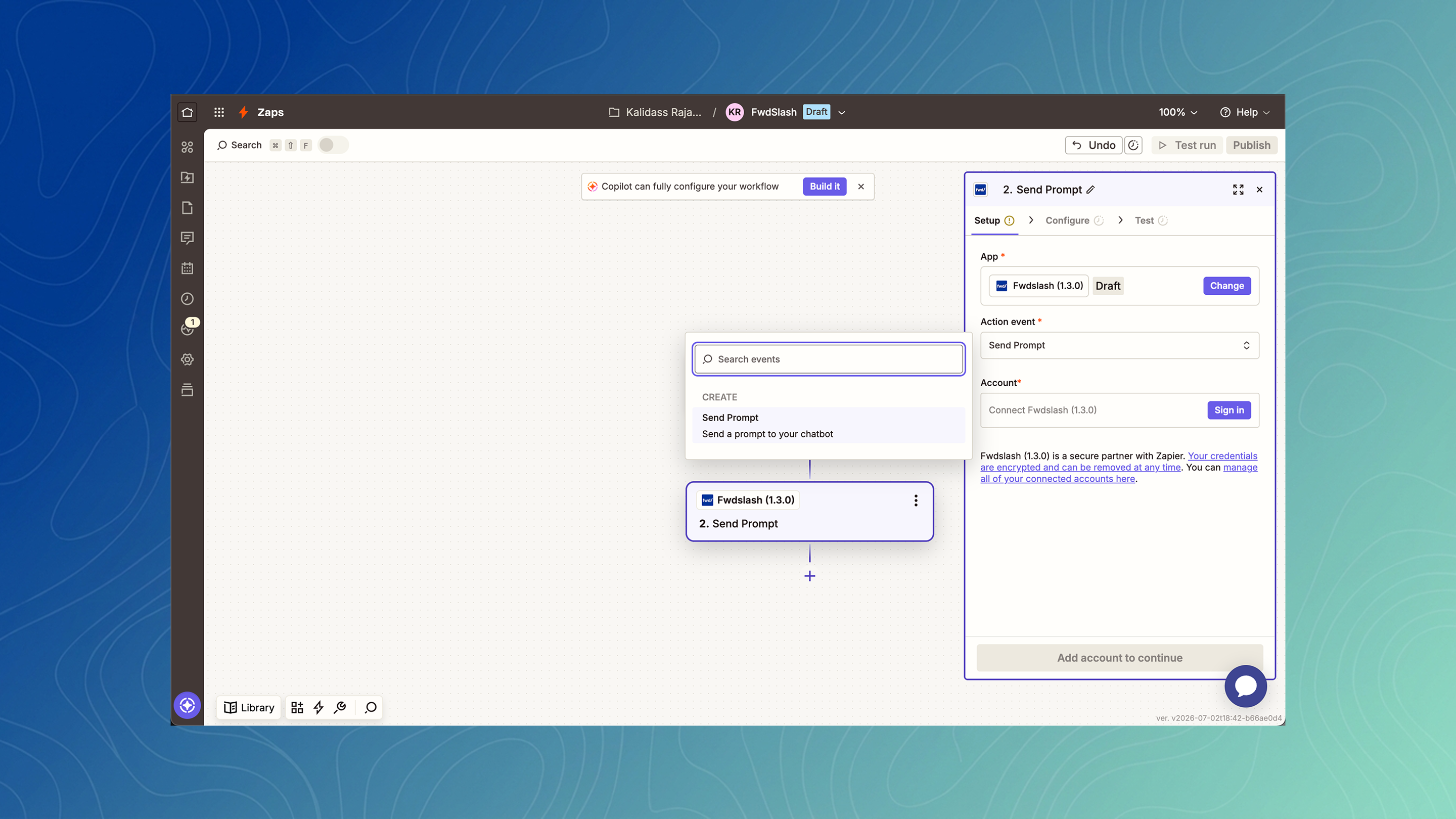Viewport: 1456px width, 819px height.
Task: Click the add-step grid icon in bottom toolbar
Action: tap(297, 708)
